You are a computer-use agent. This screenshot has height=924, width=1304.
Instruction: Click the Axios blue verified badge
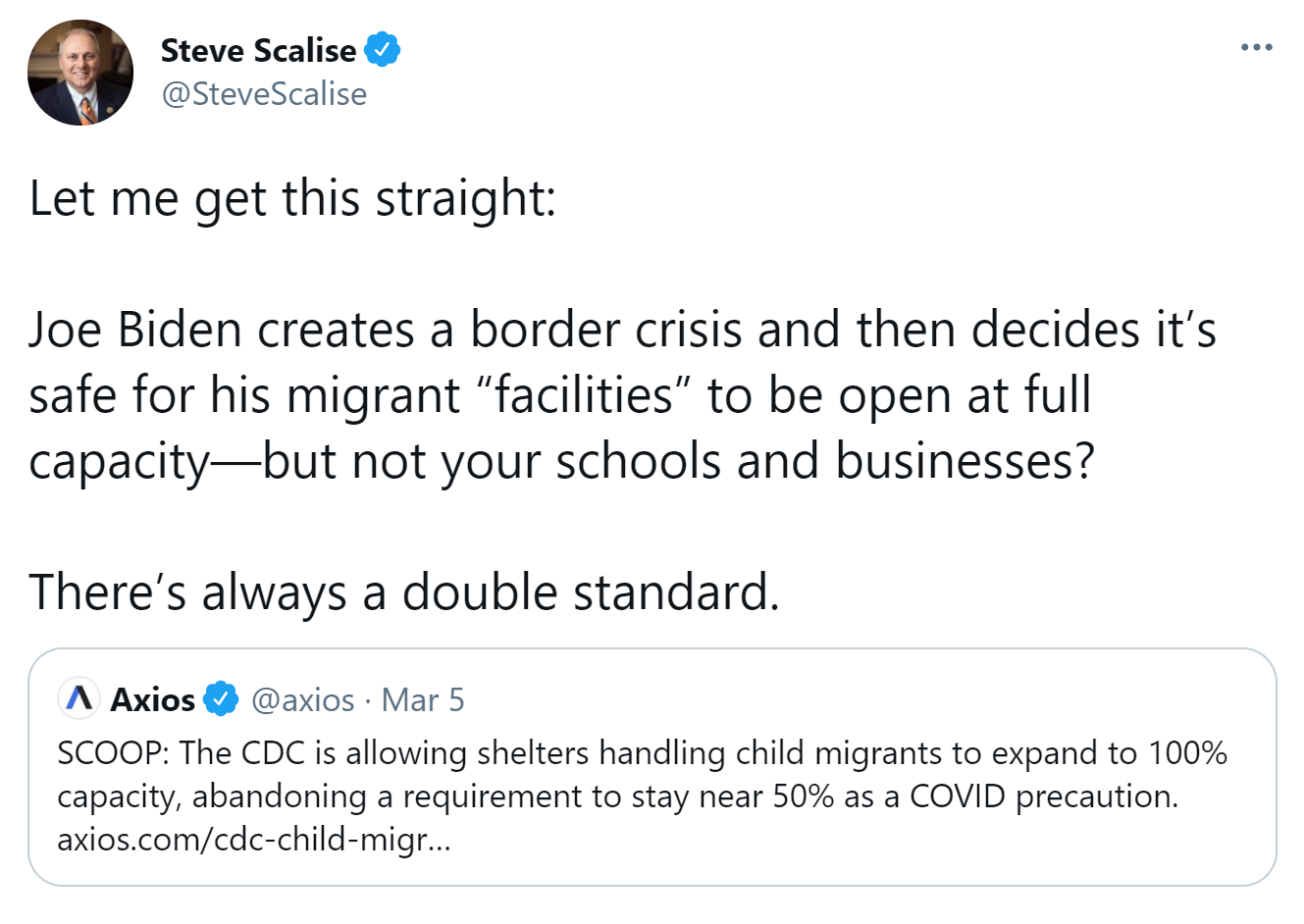[222, 699]
